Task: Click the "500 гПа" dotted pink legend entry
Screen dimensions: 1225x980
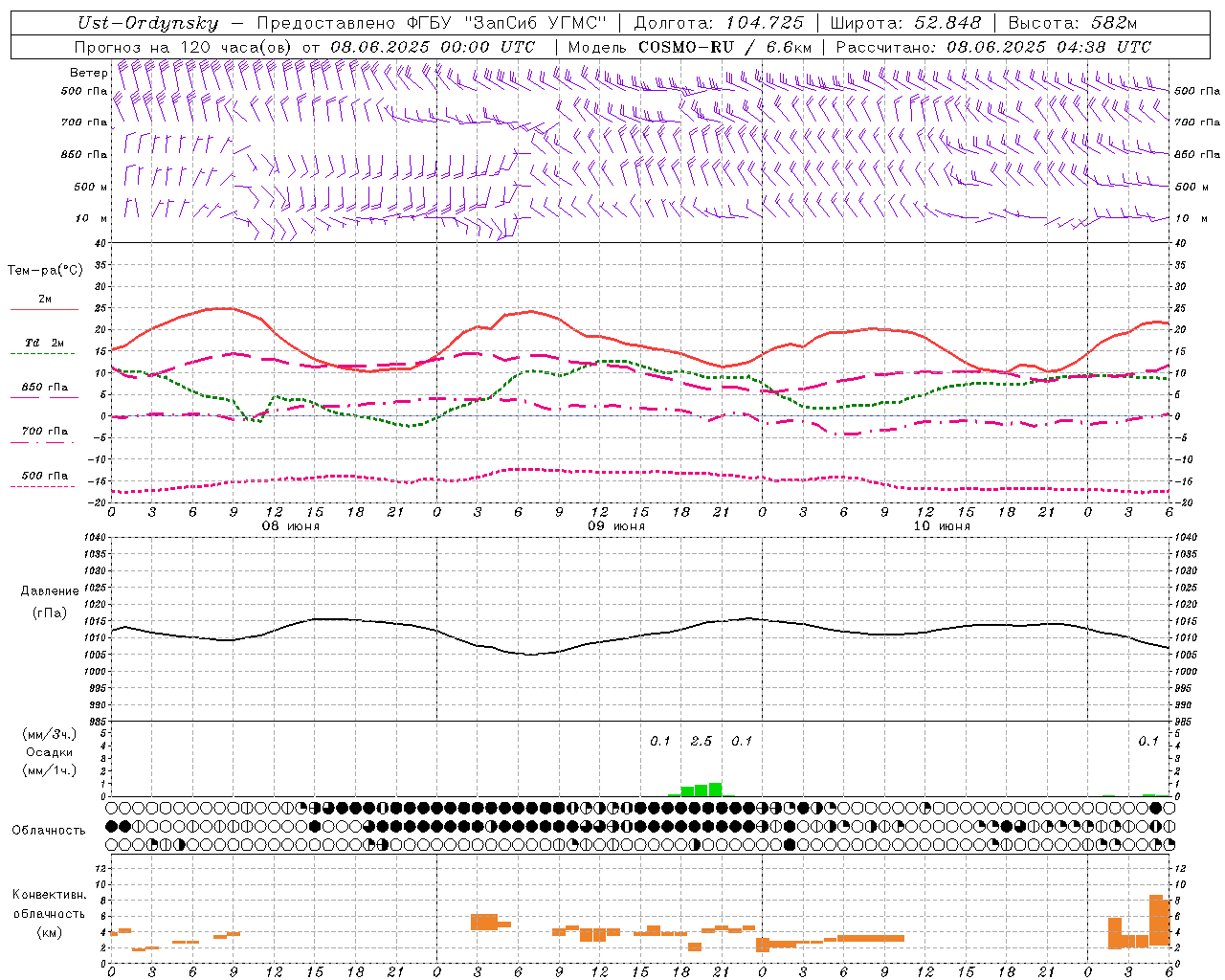Action: pos(44,476)
